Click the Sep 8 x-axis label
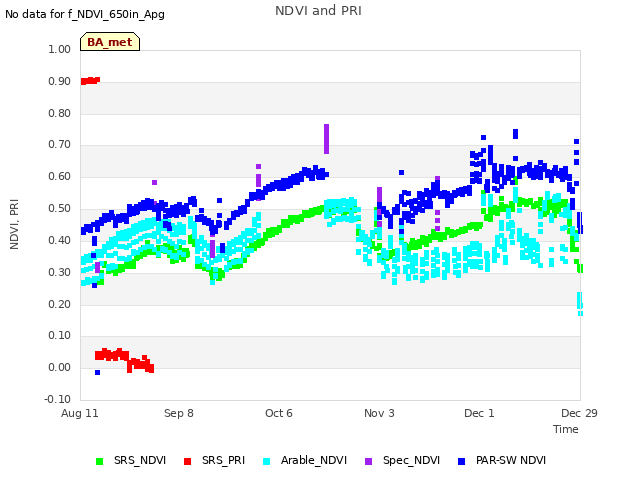Screen dimensions: 640x480 click(179, 413)
